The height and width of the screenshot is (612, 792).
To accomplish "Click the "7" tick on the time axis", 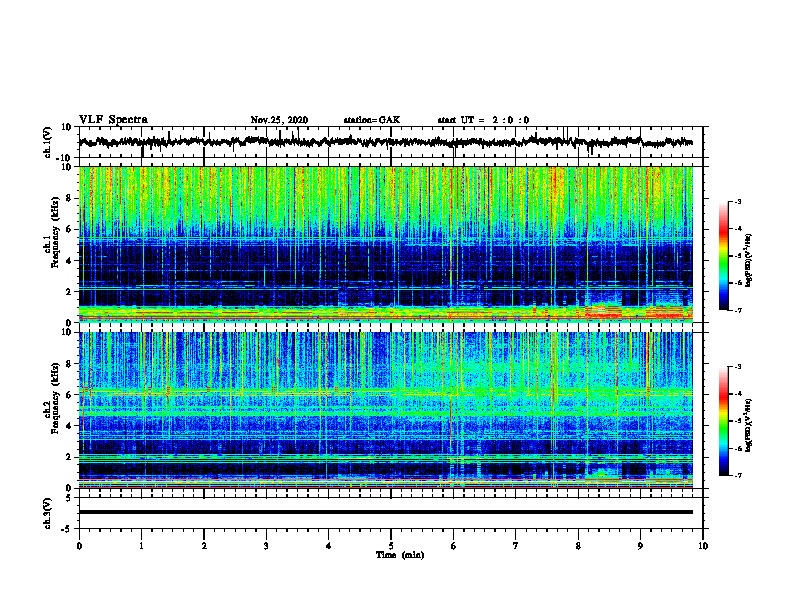I will [x=516, y=546].
